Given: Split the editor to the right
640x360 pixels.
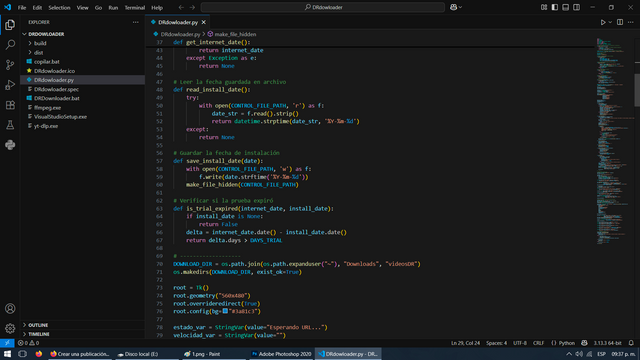Looking at the screenshot, I should pyautogui.click(x=620, y=22).
